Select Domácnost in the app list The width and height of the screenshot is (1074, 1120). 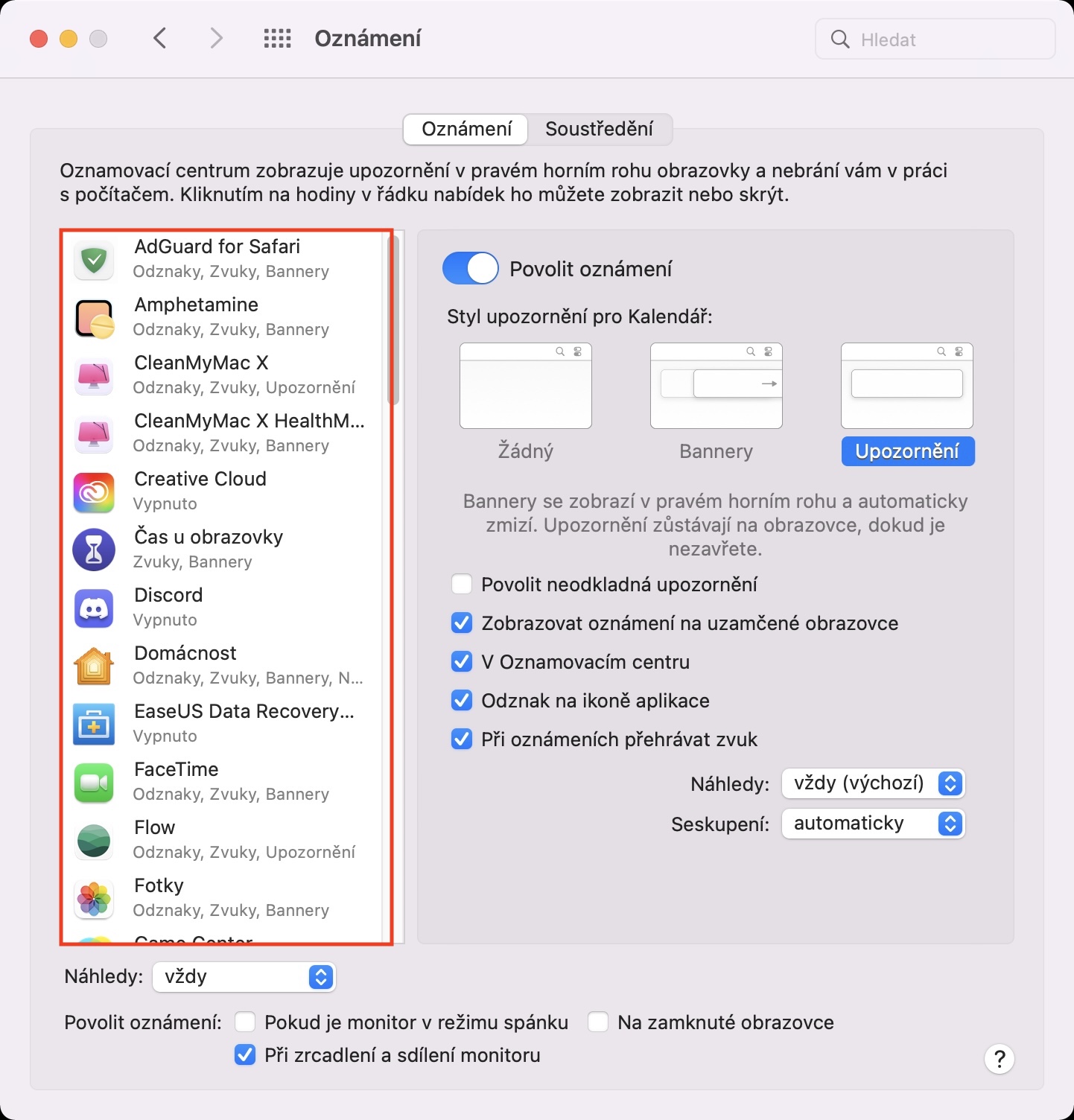click(222, 666)
